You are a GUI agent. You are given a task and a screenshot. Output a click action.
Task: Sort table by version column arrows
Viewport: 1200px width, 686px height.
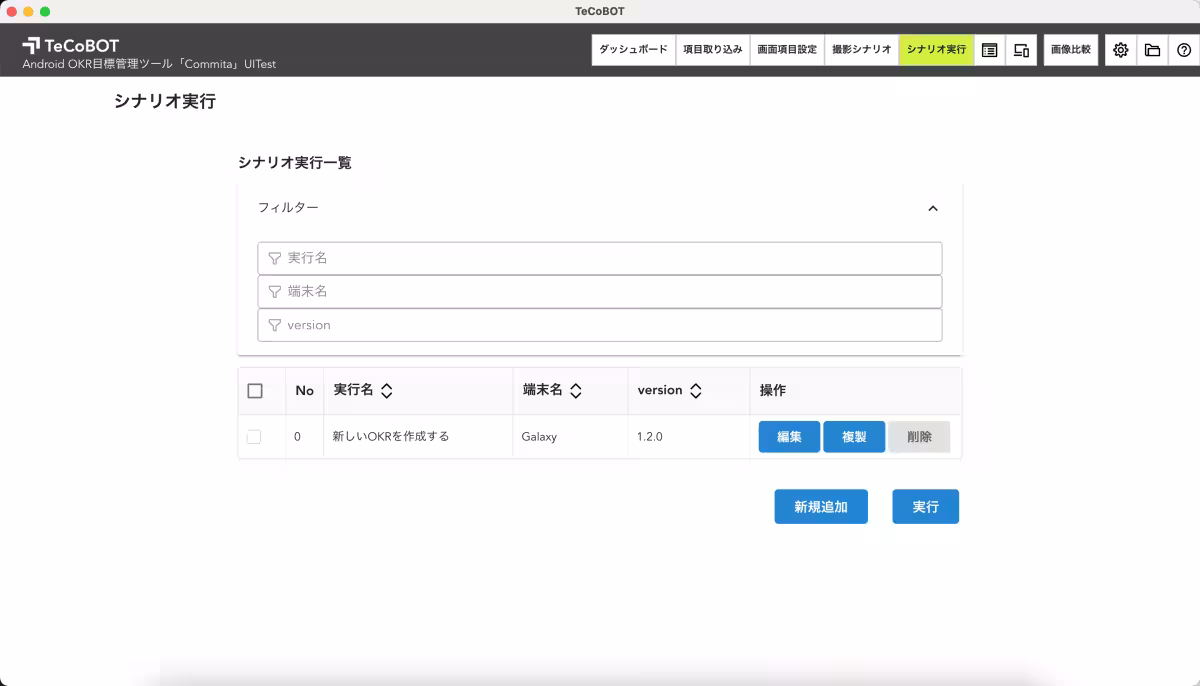(x=696, y=391)
